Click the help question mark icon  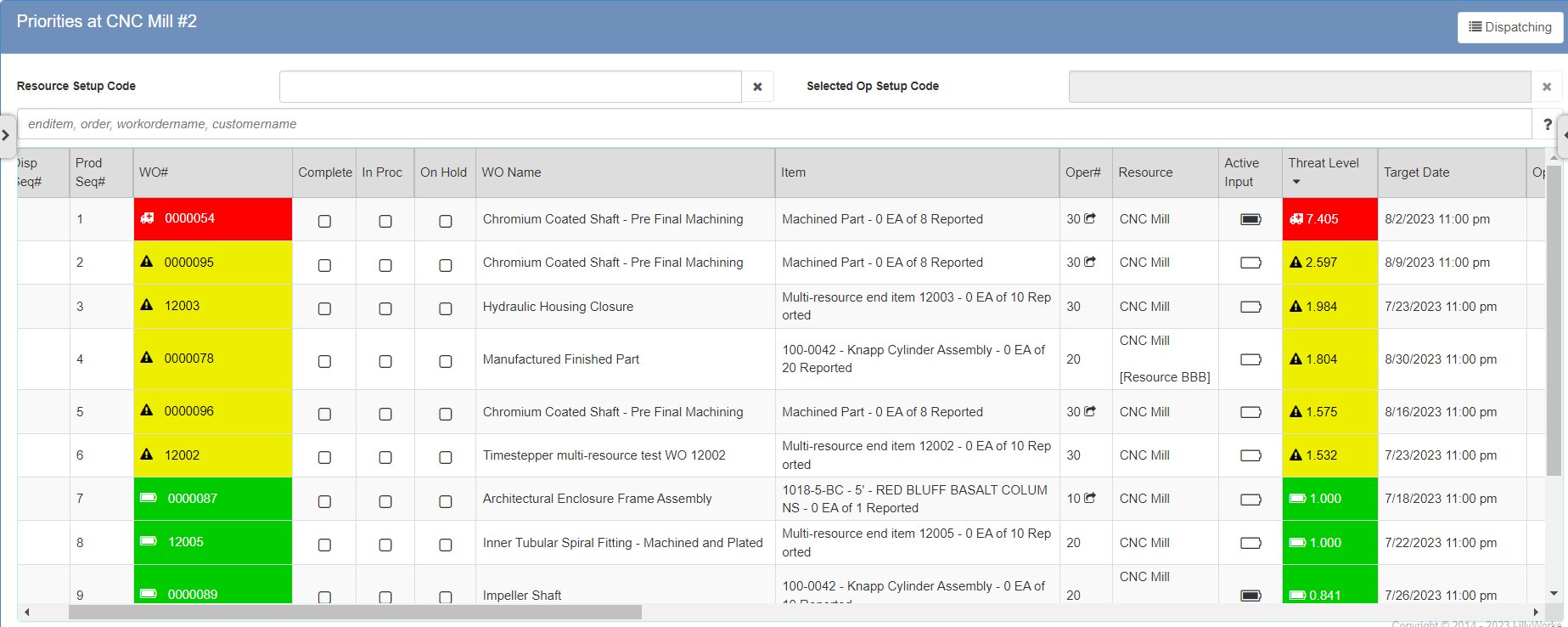1547,124
